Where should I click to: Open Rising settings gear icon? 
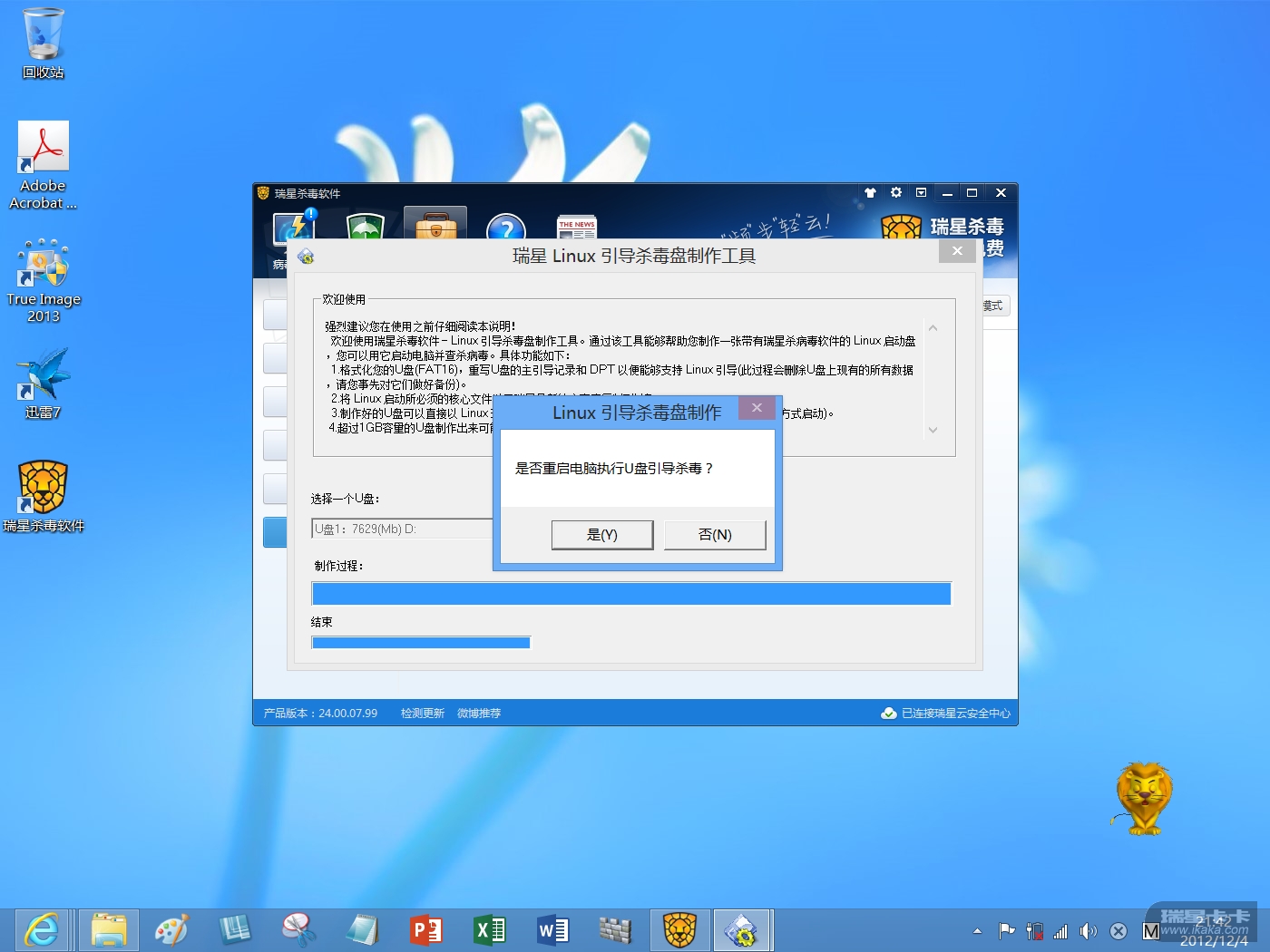tap(896, 192)
